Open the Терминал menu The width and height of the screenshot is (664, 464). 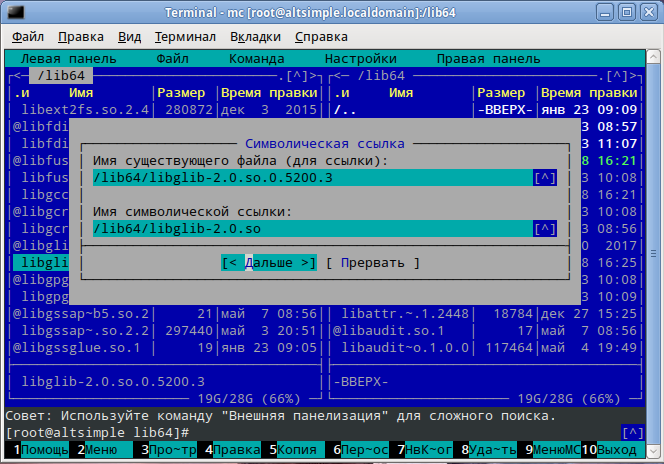coord(185,36)
